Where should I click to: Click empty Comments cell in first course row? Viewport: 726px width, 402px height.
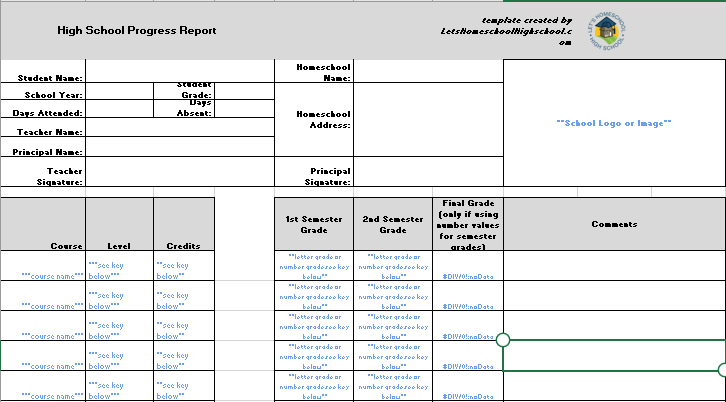[614, 266]
